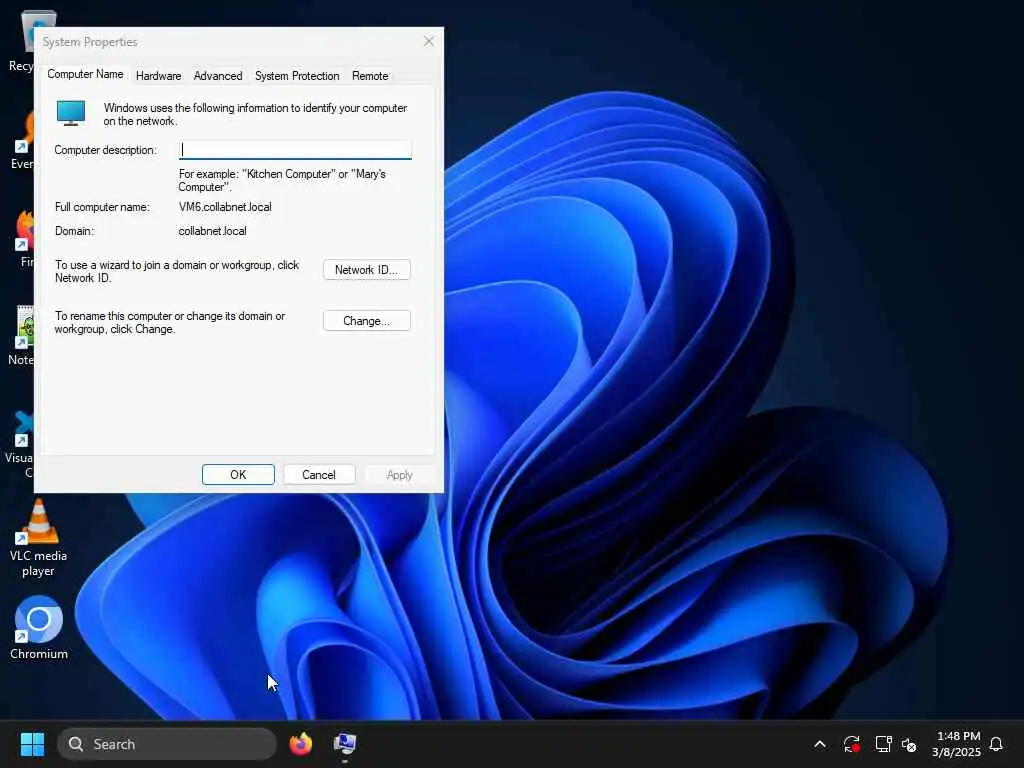The width and height of the screenshot is (1024, 768).
Task: Click the Computer description input field
Action: [x=295, y=150]
